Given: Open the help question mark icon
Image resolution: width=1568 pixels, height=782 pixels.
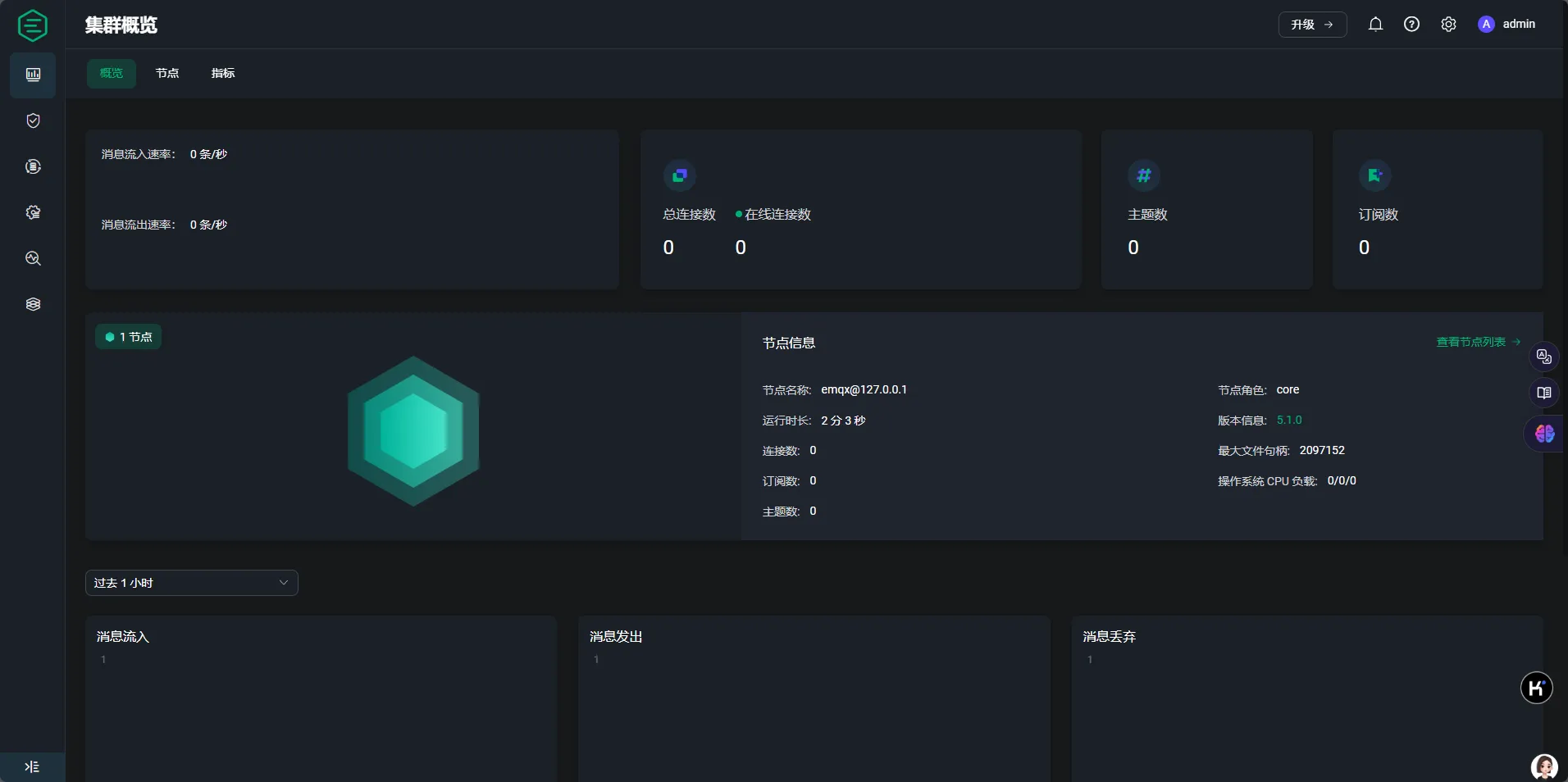Looking at the screenshot, I should (x=1411, y=25).
